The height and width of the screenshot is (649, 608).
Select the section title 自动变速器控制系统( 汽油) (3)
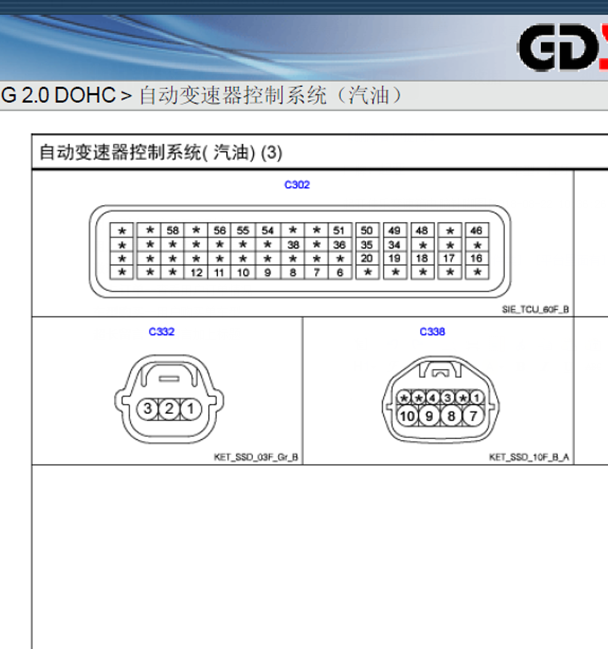click(161, 152)
